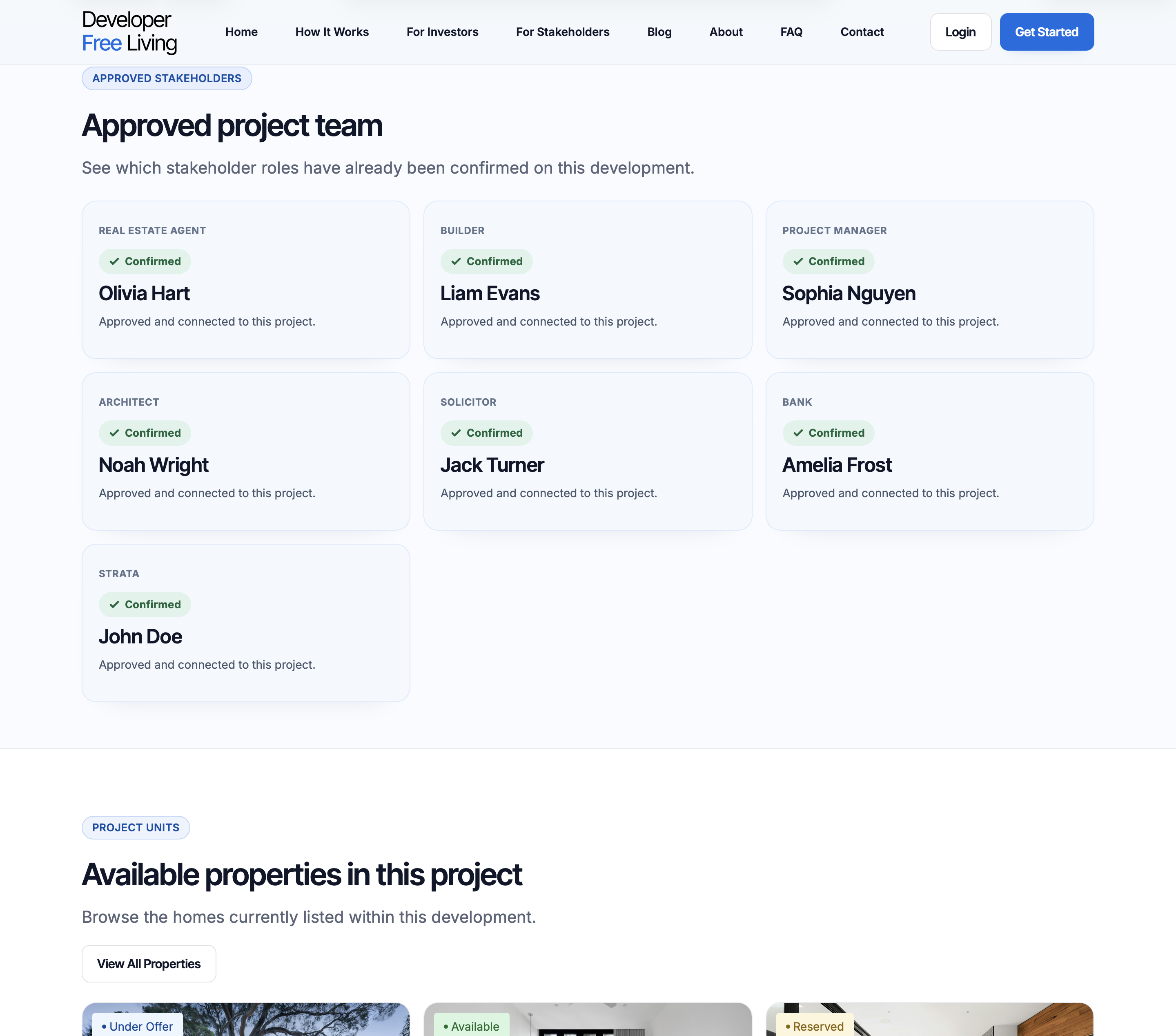
Task: Click Confirmed checkmark on Olivia Hart card
Action: coord(114,261)
